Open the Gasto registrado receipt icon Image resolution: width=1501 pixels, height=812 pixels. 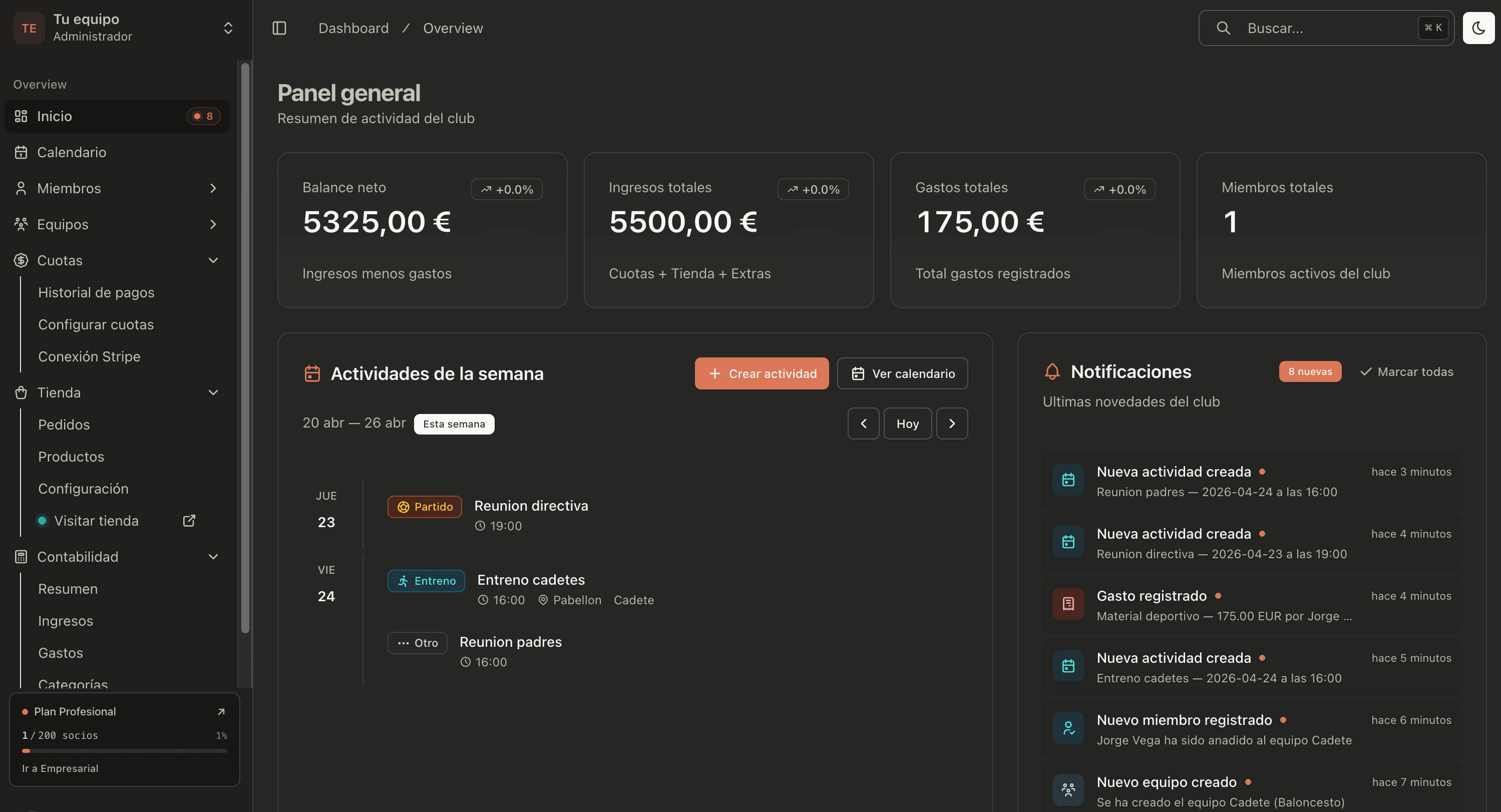(1068, 604)
